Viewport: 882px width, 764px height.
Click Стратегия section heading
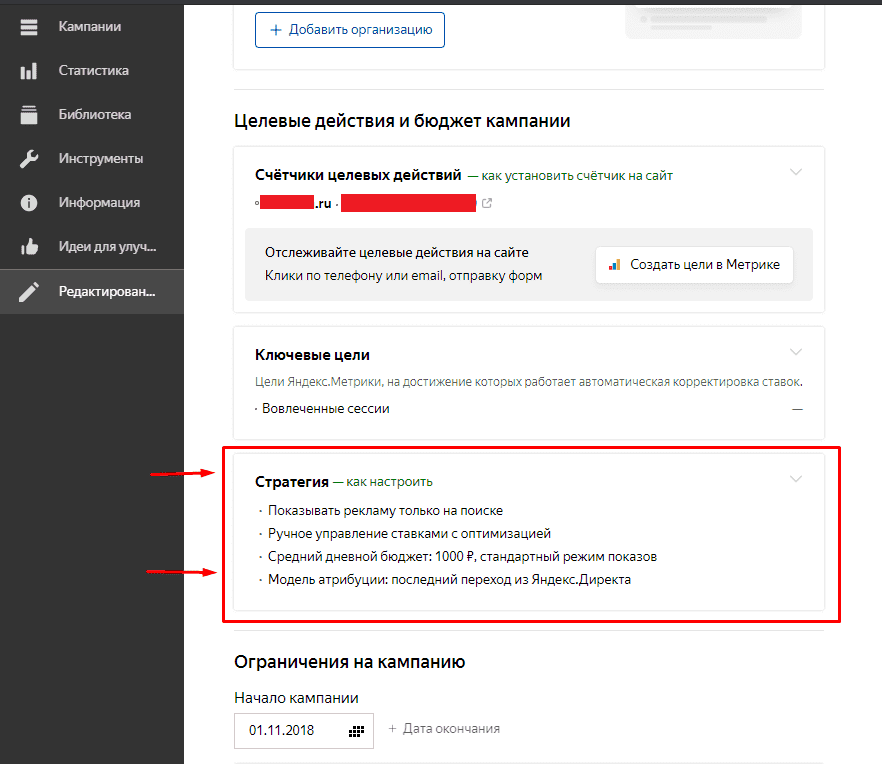tap(292, 482)
